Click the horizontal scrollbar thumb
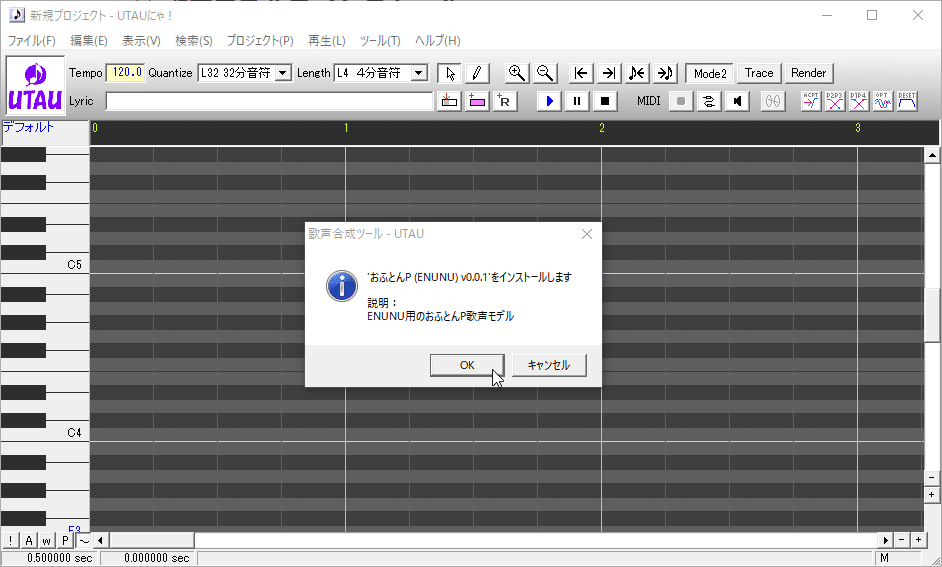The height and width of the screenshot is (567, 942). (151, 541)
